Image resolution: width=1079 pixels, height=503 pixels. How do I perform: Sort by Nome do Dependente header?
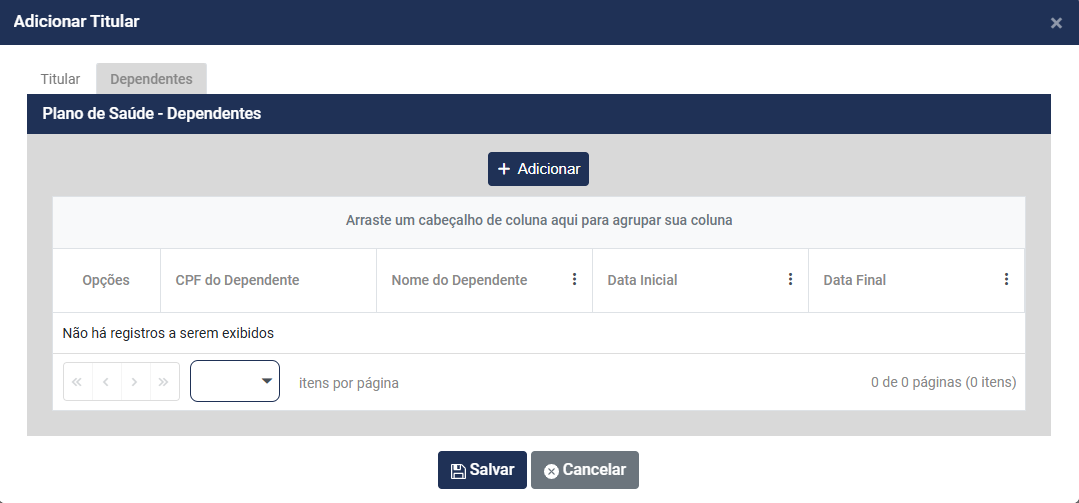tap(459, 280)
